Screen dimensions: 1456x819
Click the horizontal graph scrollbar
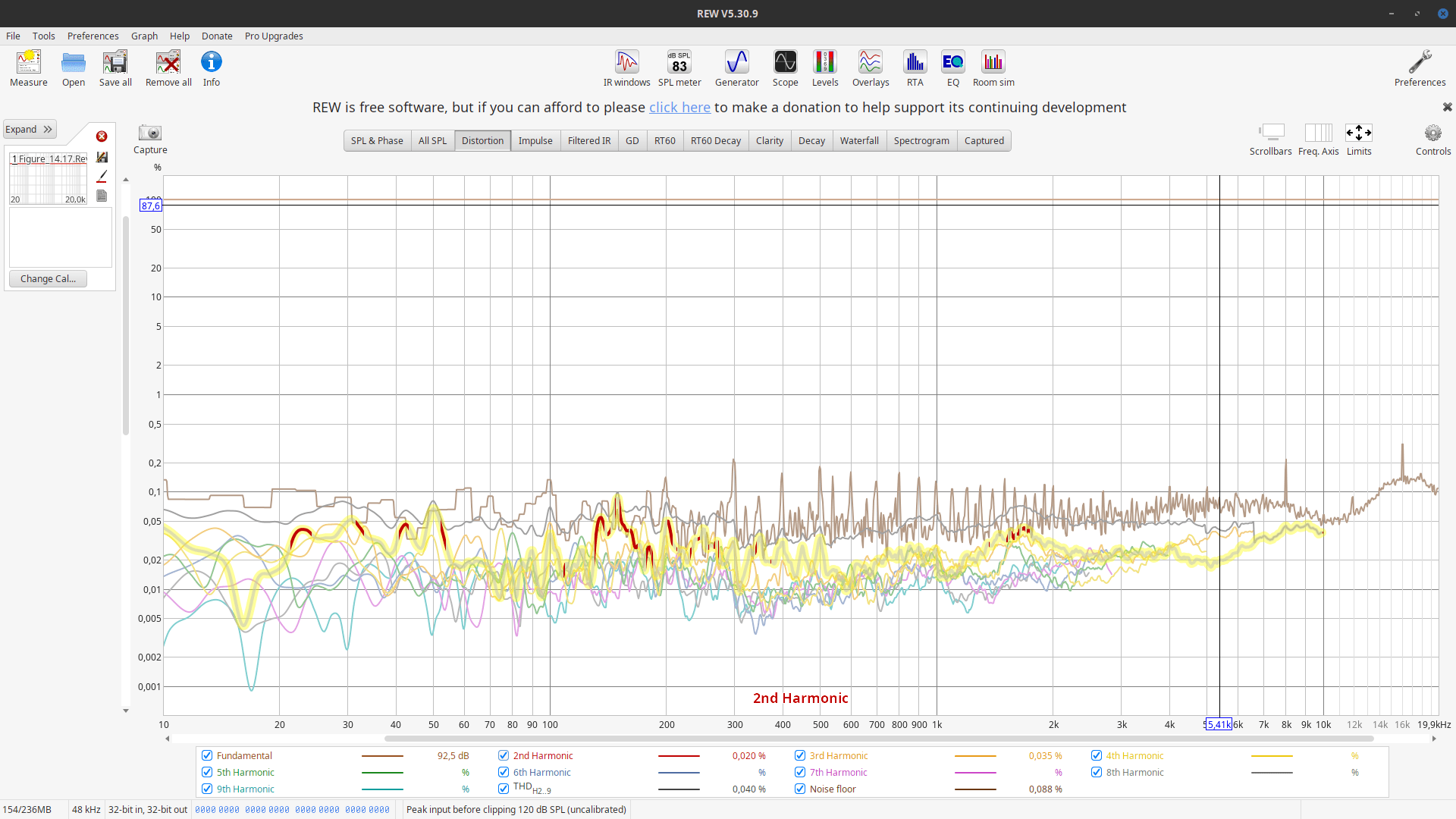point(879,739)
